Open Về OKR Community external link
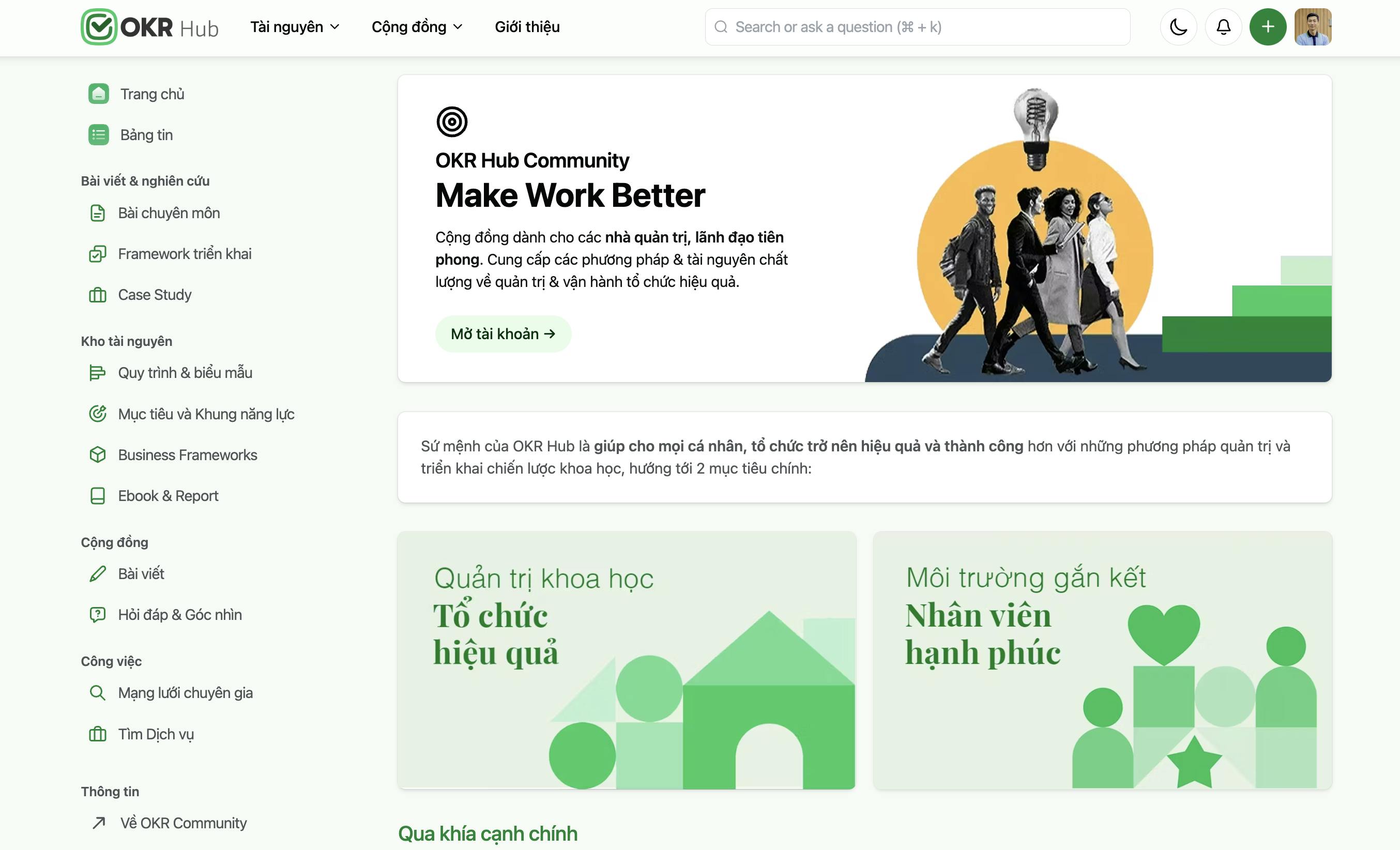Viewport: 1400px width, 850px height. pyautogui.click(x=170, y=823)
